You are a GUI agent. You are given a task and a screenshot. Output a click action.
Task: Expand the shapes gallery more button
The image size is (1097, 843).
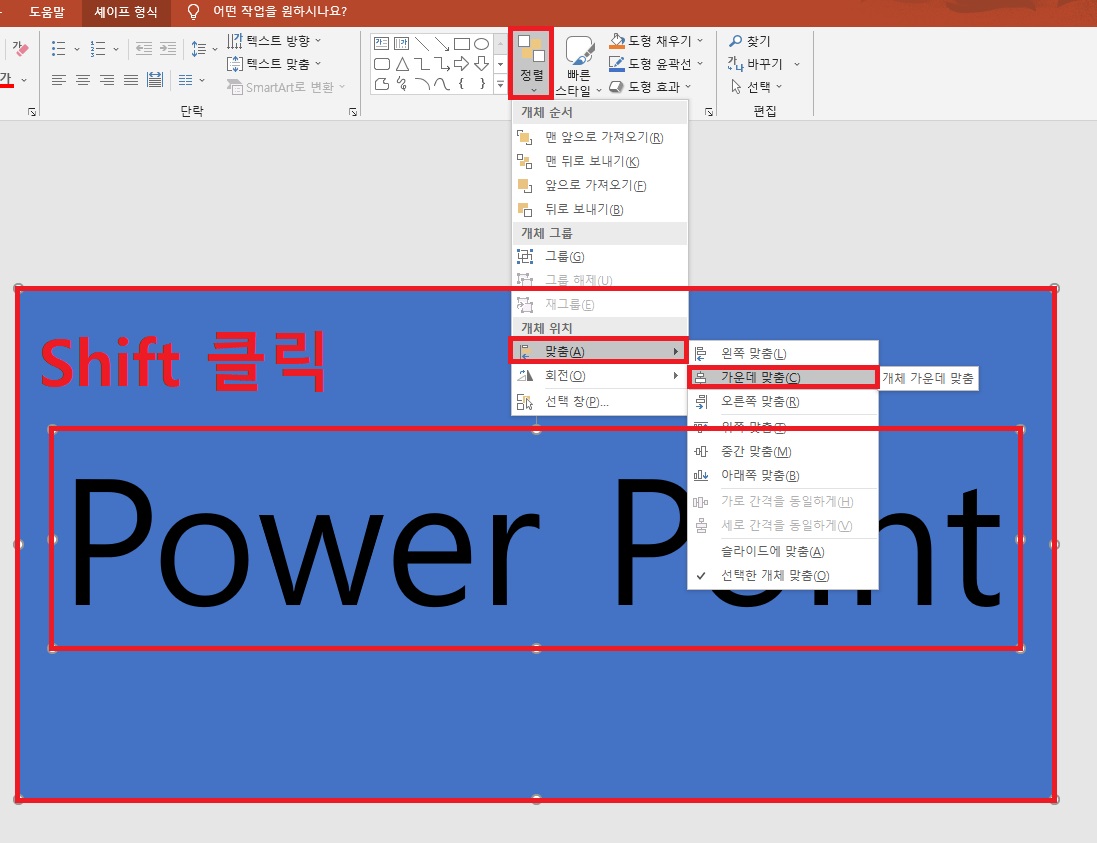[500, 84]
